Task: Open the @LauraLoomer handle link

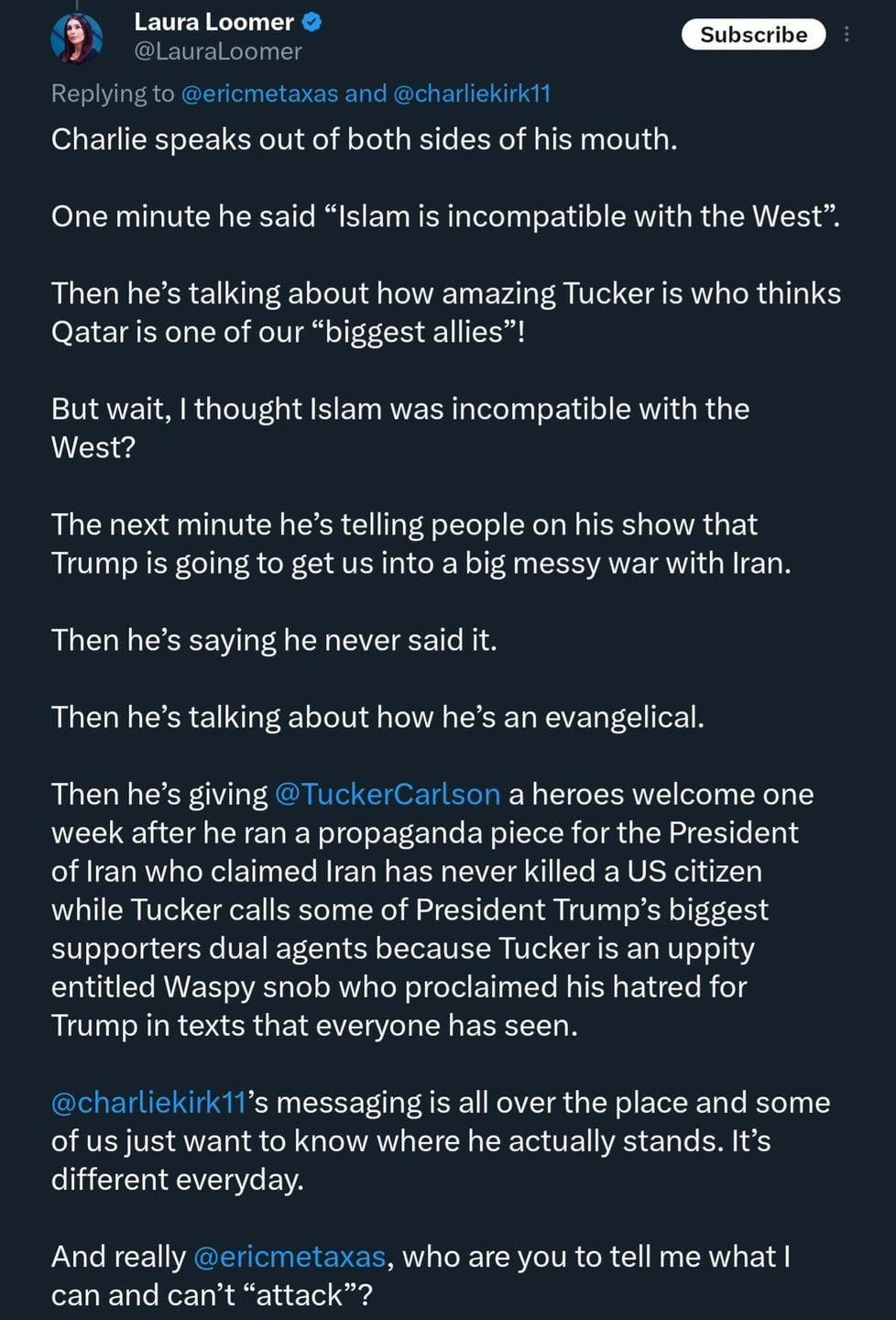Action: (218, 52)
